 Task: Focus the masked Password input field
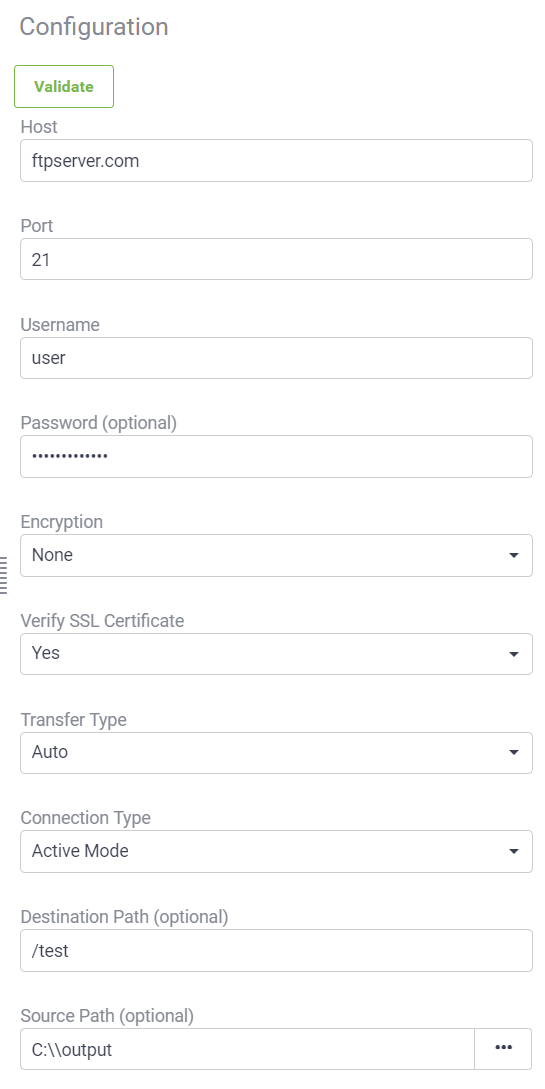276,456
